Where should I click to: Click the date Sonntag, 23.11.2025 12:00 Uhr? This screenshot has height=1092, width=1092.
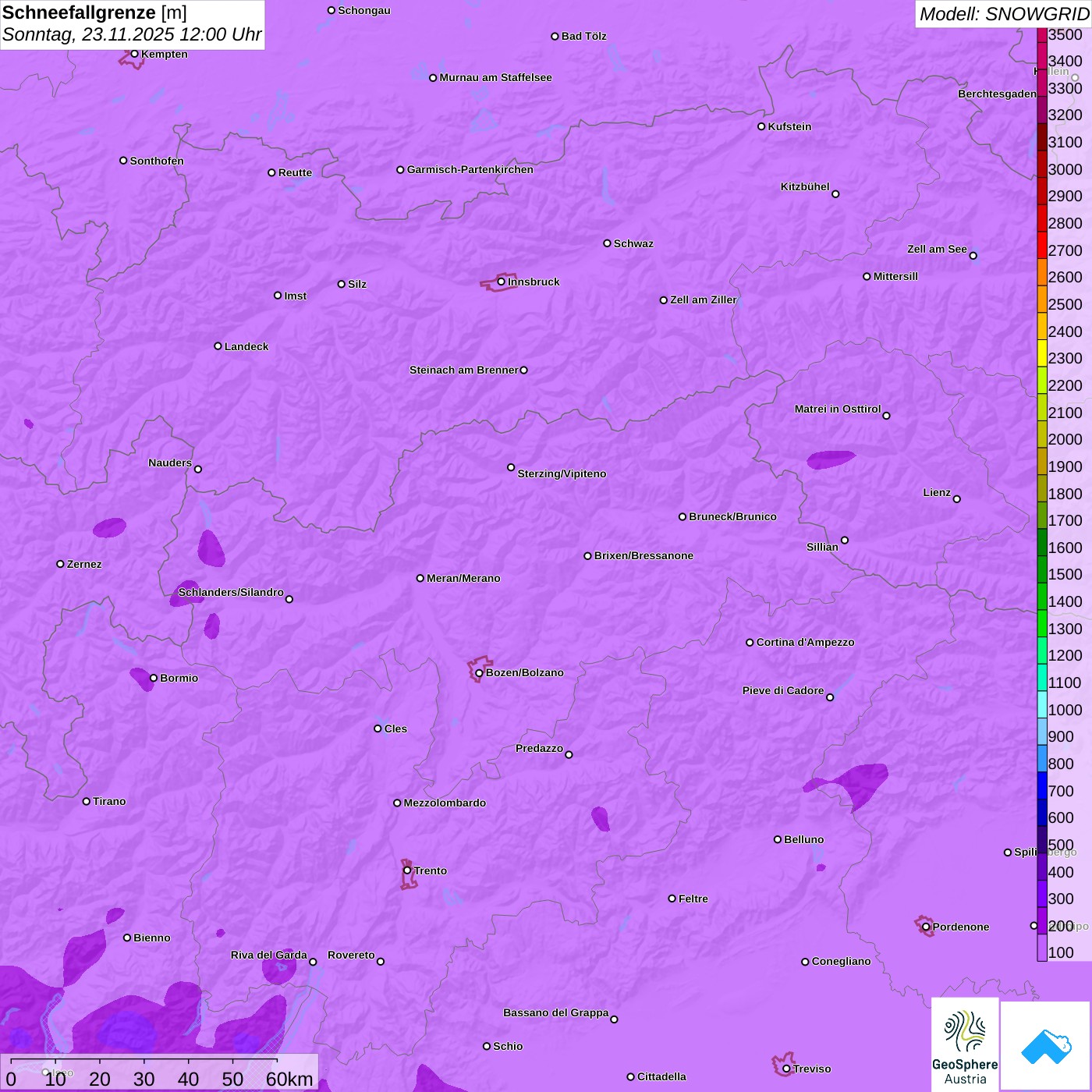pyautogui.click(x=132, y=35)
